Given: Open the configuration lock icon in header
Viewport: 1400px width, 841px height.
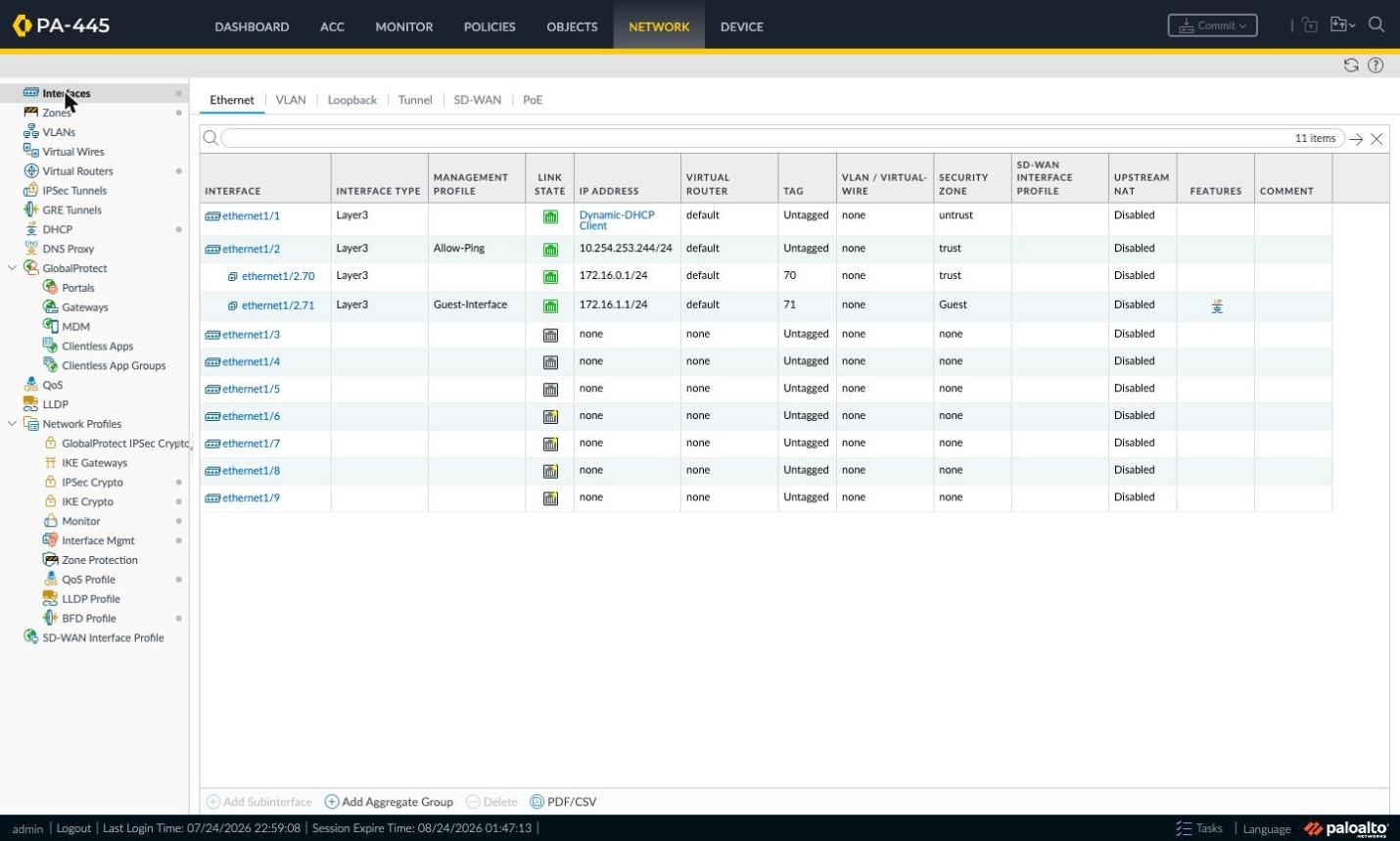Looking at the screenshot, I should 1310,25.
